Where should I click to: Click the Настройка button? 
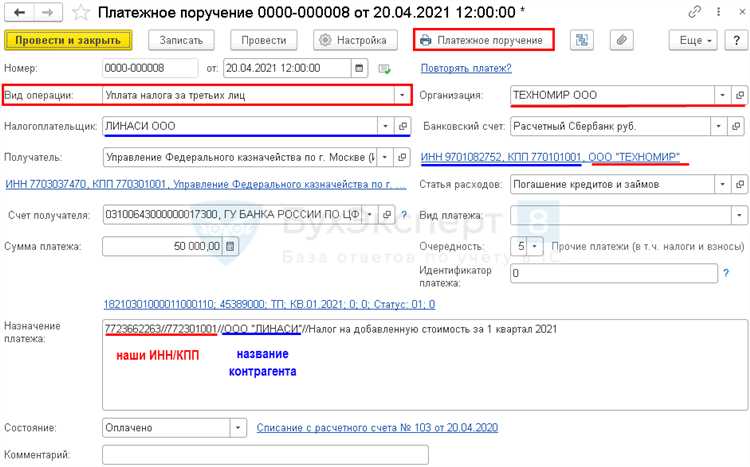[350, 40]
